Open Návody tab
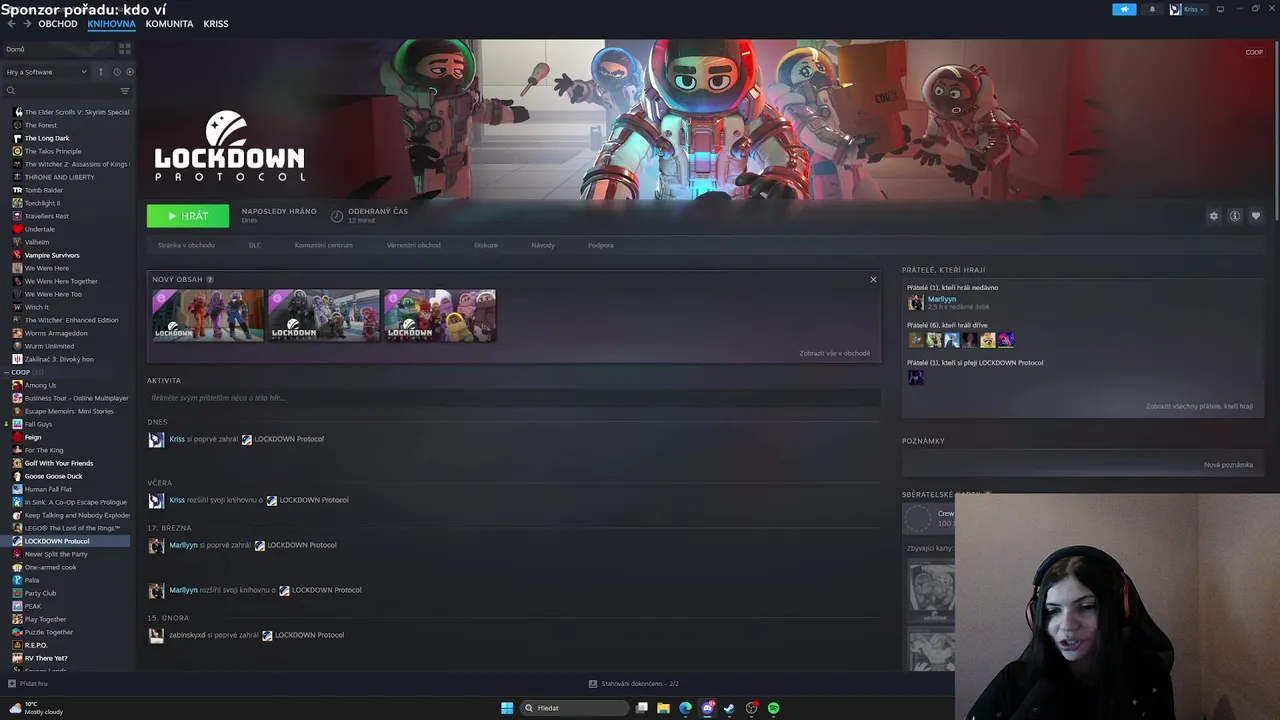Viewport: 1280px width, 720px height. pos(543,245)
